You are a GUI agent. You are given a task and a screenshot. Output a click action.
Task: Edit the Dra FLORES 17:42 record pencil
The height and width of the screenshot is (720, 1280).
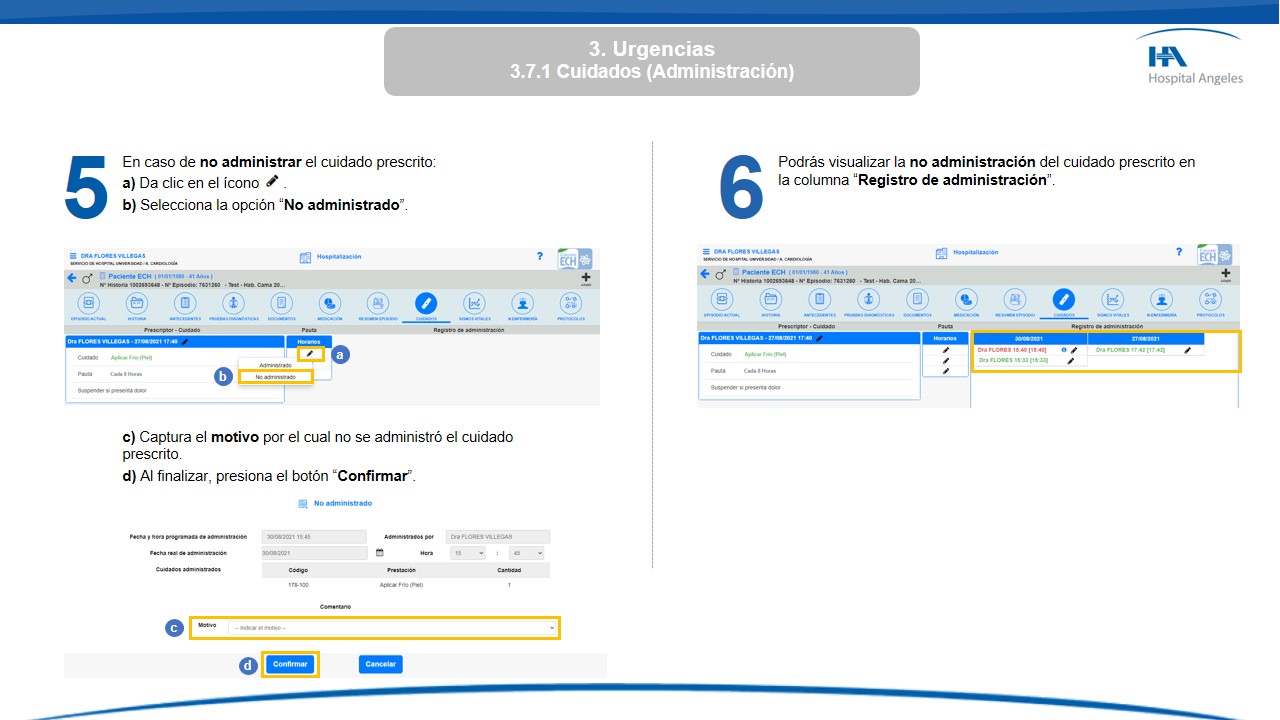tap(1187, 350)
